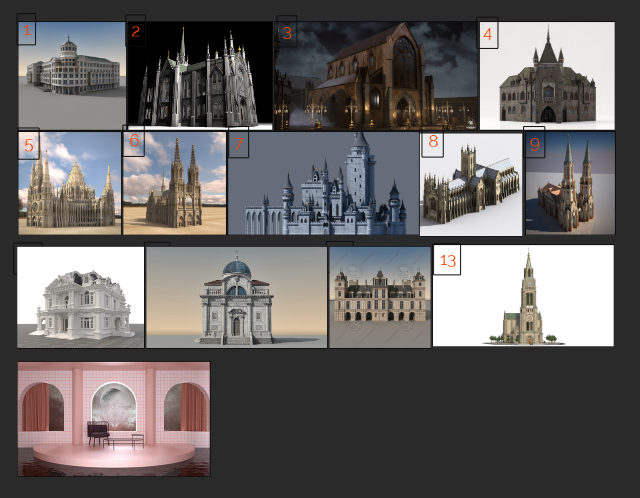This screenshot has height=498, width=640.
Task: Open the gothic cathedral on black background numbered 2
Action: point(200,76)
